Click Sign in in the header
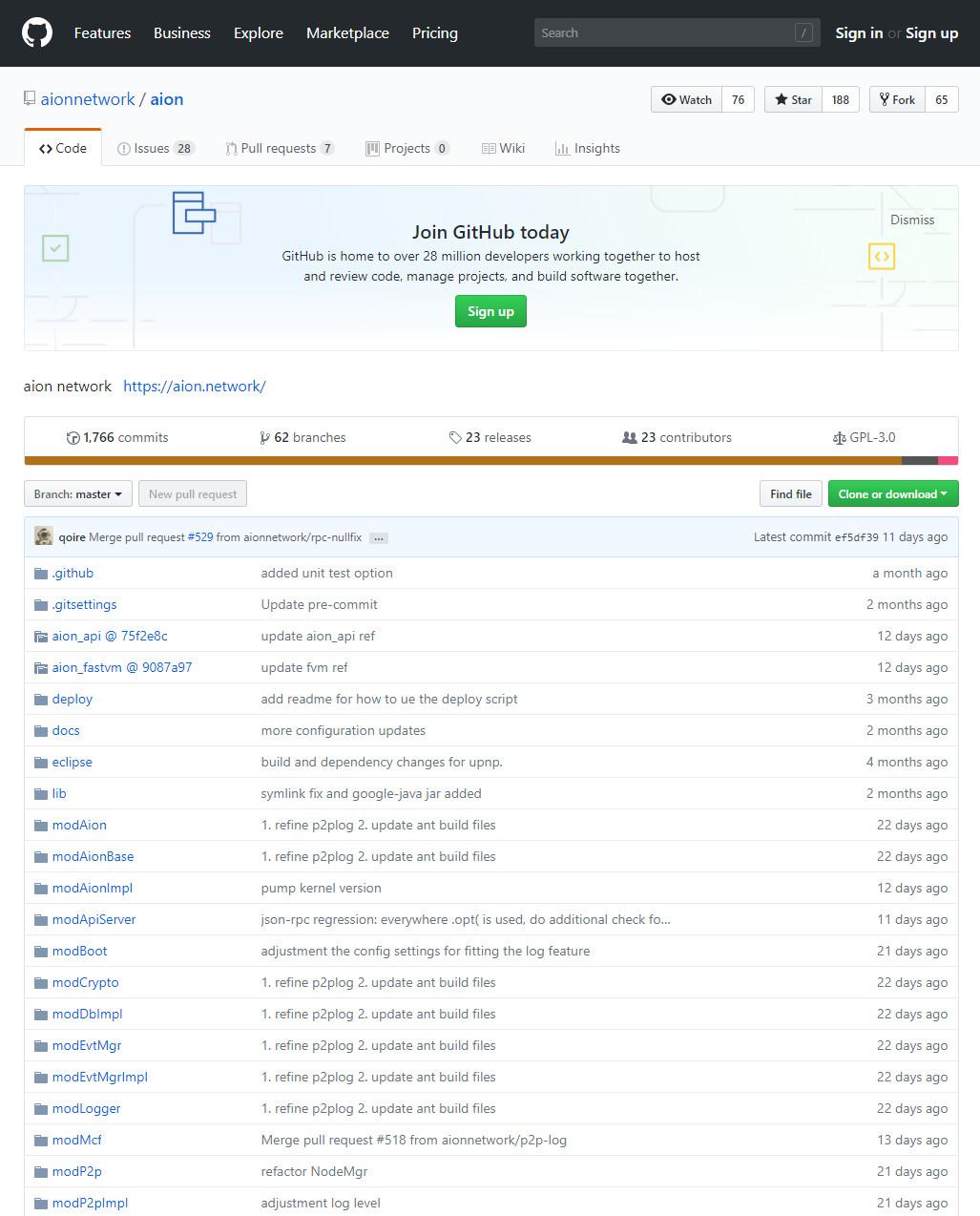 (x=859, y=33)
